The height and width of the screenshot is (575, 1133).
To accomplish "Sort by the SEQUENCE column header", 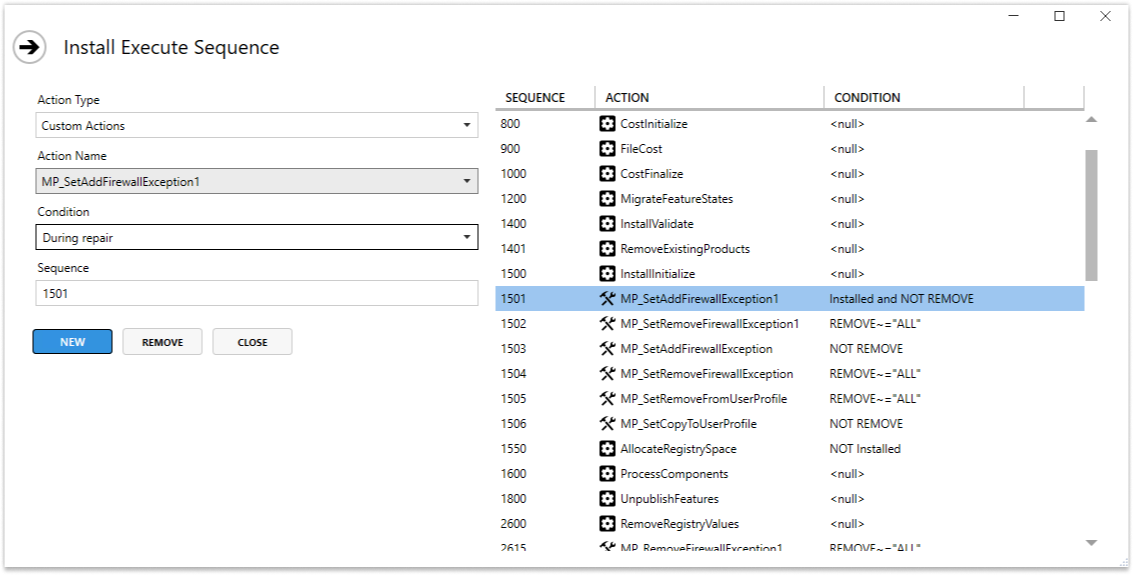I will (x=545, y=98).
